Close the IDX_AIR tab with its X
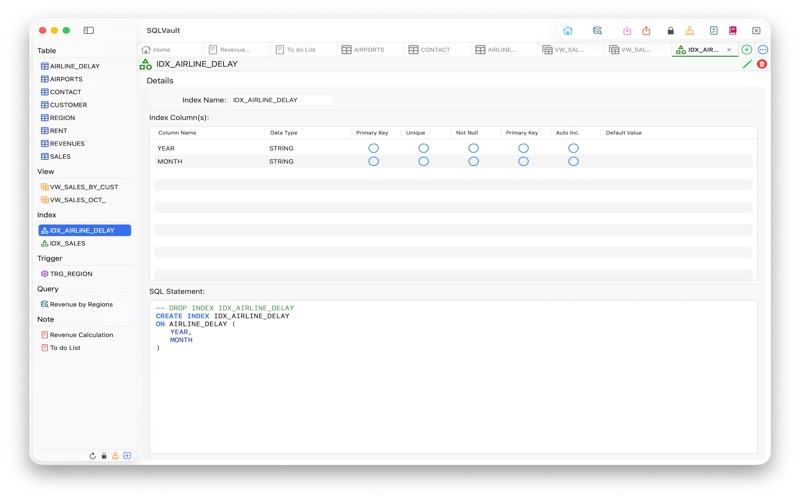 pyautogui.click(x=729, y=49)
